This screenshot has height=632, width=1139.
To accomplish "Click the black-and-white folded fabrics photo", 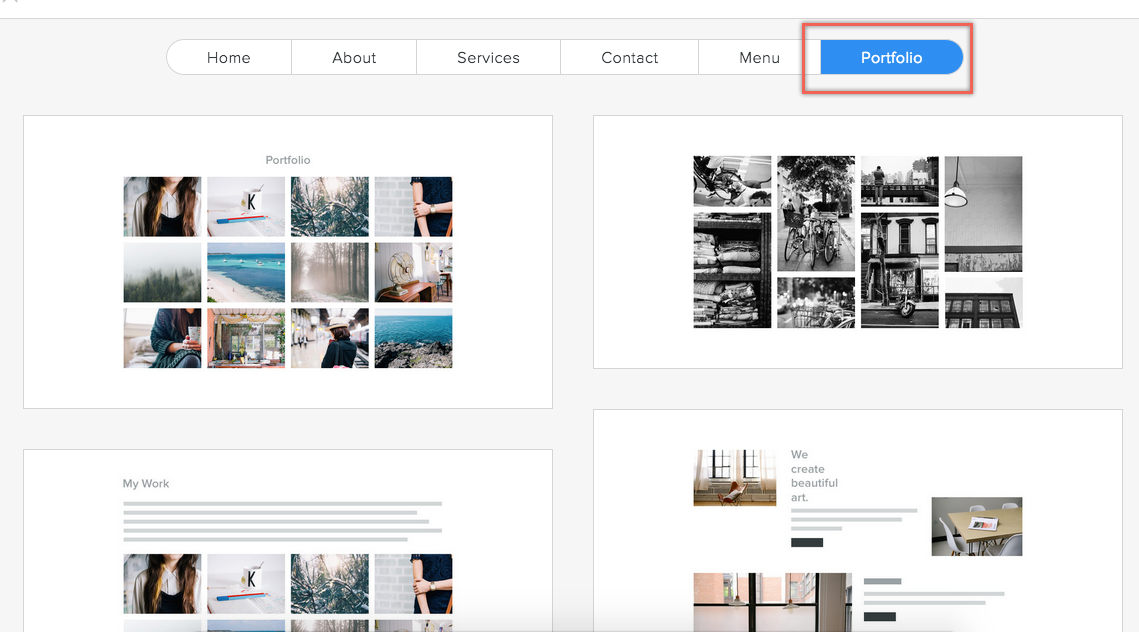I will (x=732, y=270).
